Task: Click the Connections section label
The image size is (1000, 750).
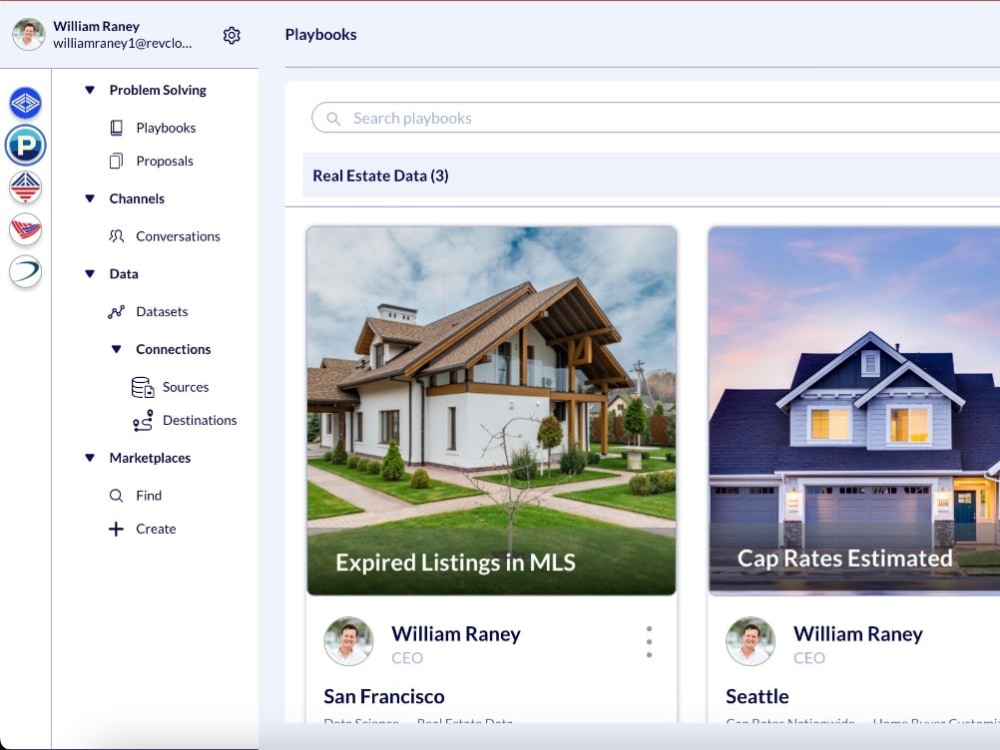Action: (x=173, y=349)
